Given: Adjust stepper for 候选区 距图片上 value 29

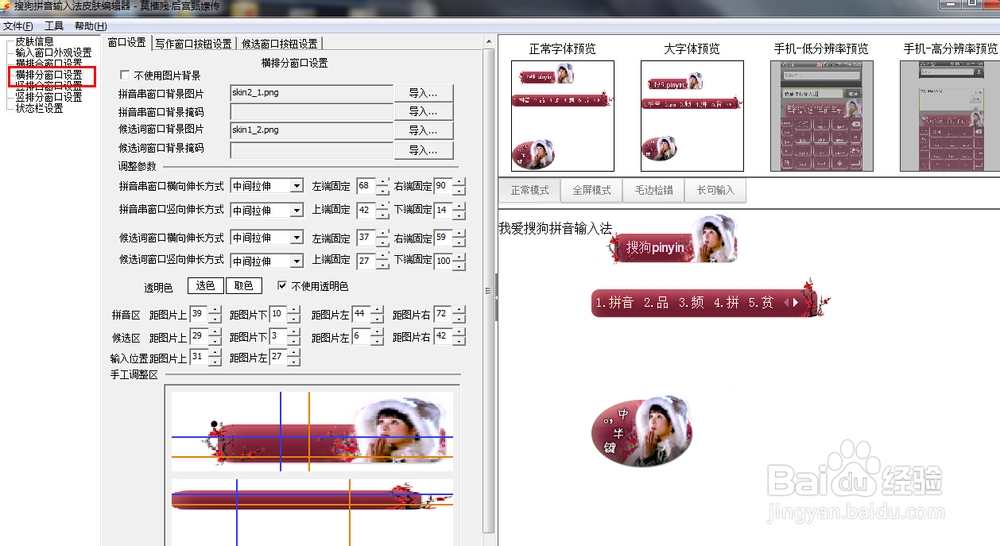Looking at the screenshot, I should point(216,336).
